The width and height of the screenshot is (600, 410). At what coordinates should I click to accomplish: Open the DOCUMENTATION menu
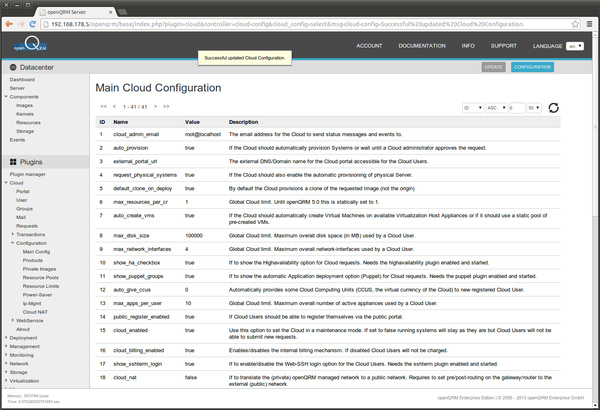click(422, 46)
